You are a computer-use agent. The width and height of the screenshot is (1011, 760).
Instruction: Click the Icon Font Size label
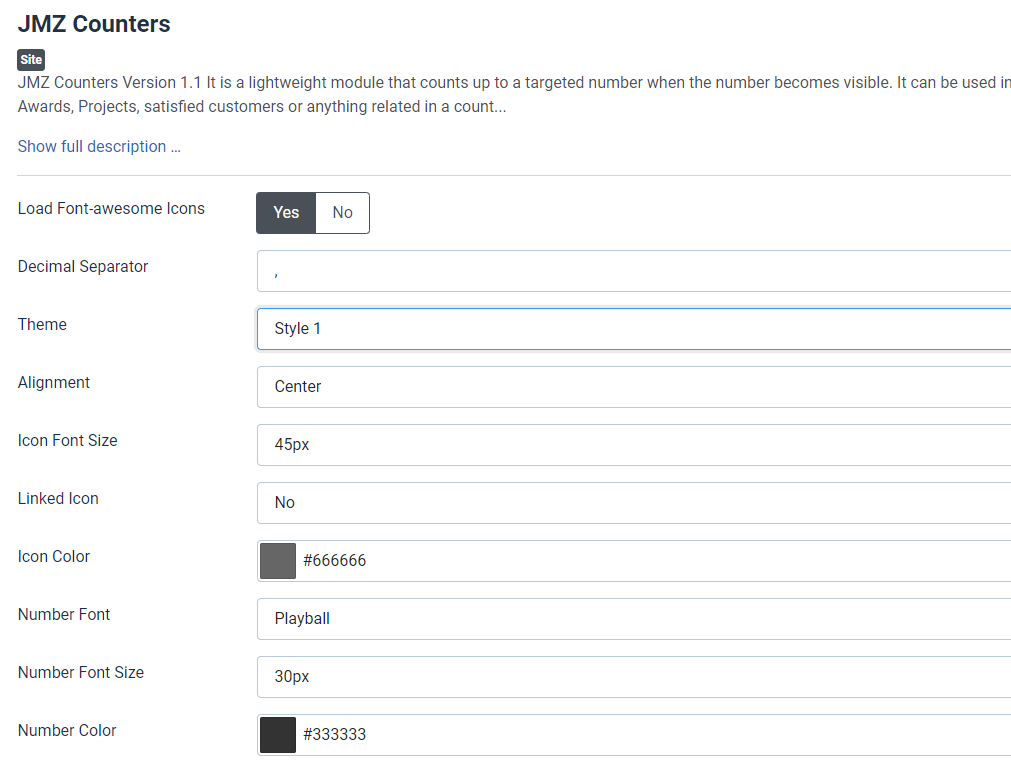click(x=67, y=440)
